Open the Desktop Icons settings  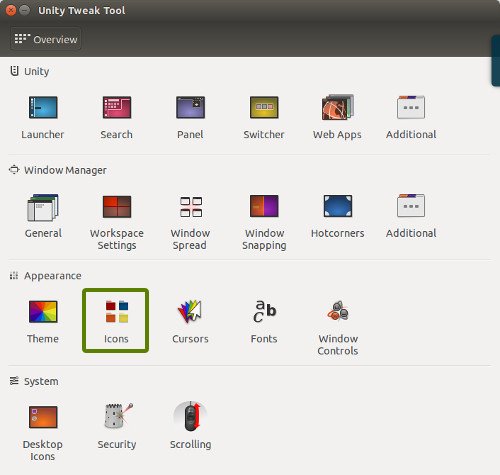[43, 417]
